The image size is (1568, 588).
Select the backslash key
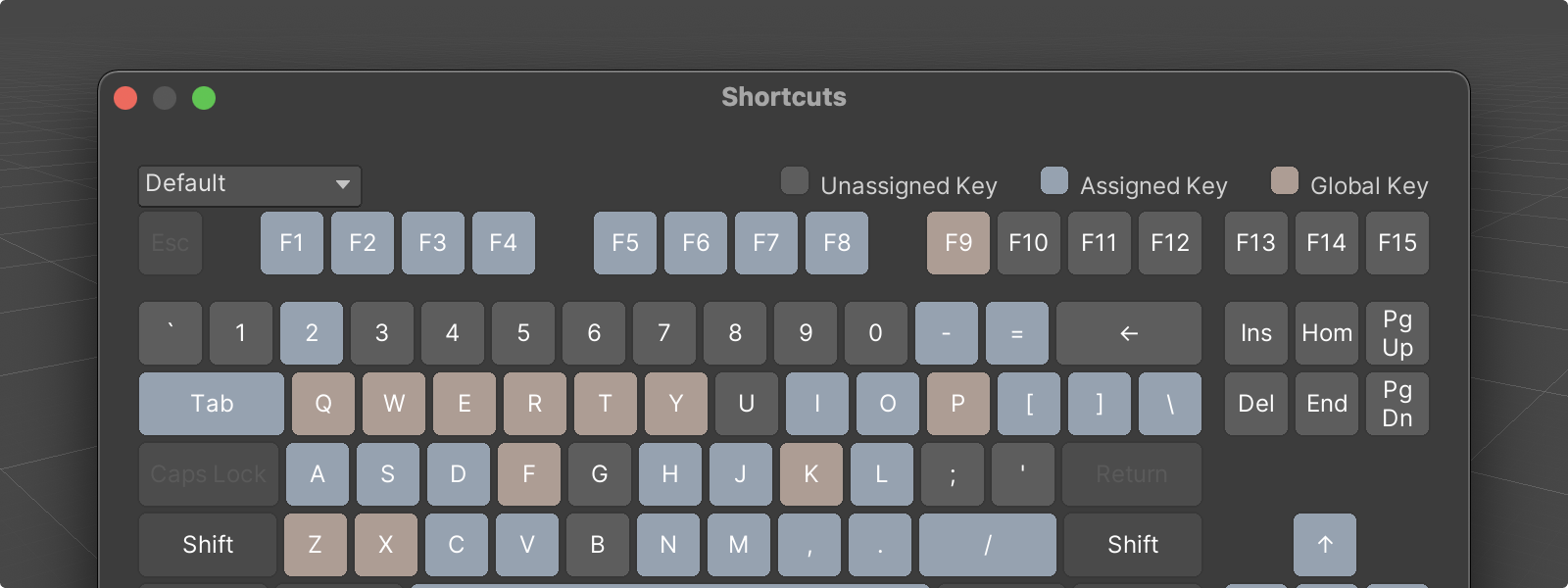pos(1169,404)
